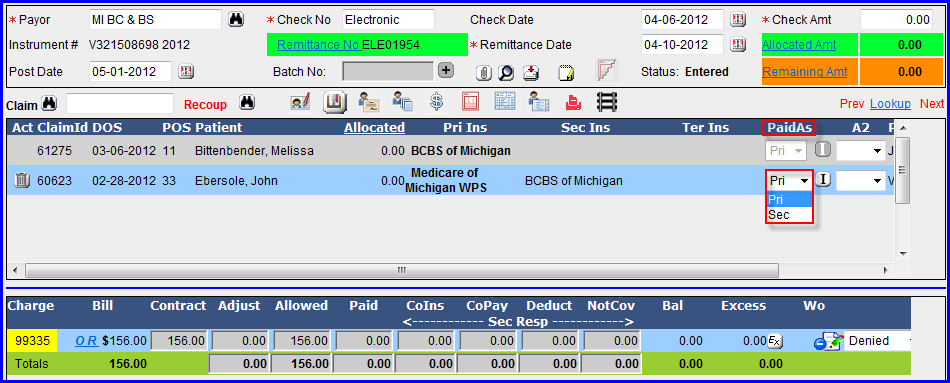Click the black film strip icon
The height and width of the screenshot is (383, 950).
coord(606,102)
